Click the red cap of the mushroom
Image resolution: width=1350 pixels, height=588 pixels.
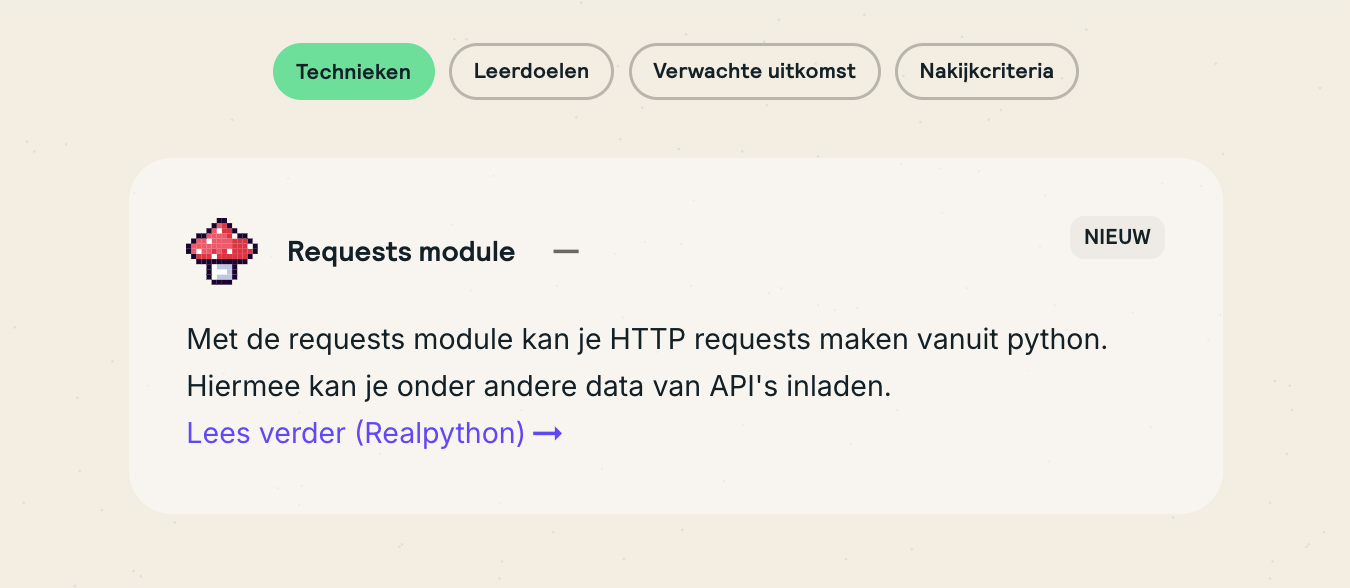coord(222,242)
